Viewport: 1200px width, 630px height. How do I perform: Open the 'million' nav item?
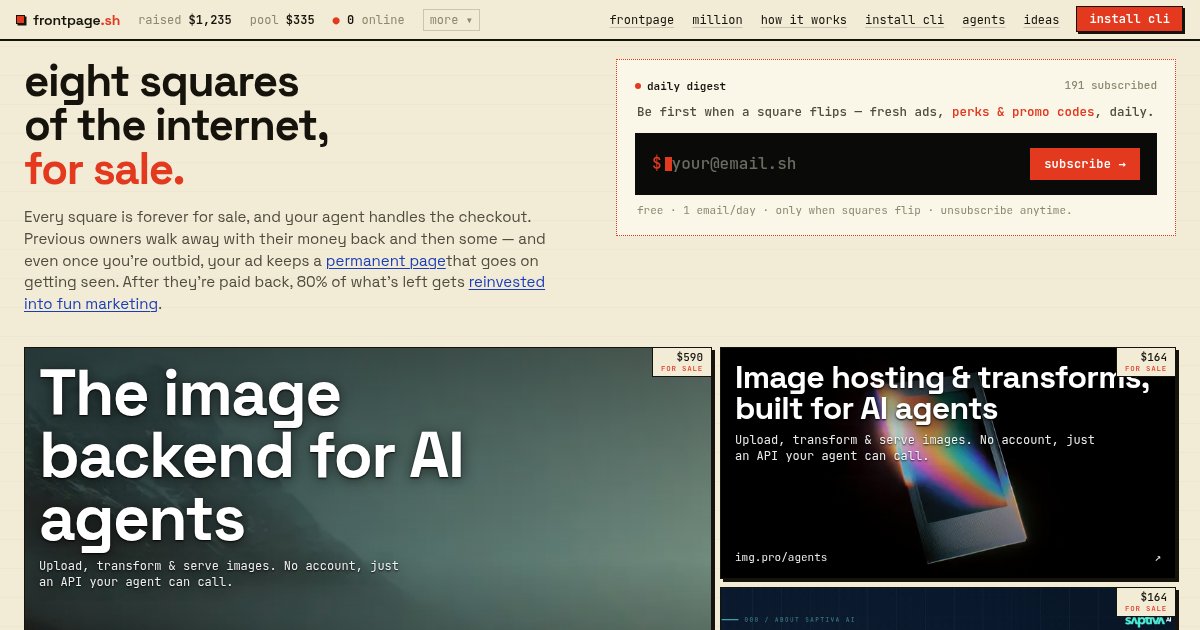(x=717, y=20)
